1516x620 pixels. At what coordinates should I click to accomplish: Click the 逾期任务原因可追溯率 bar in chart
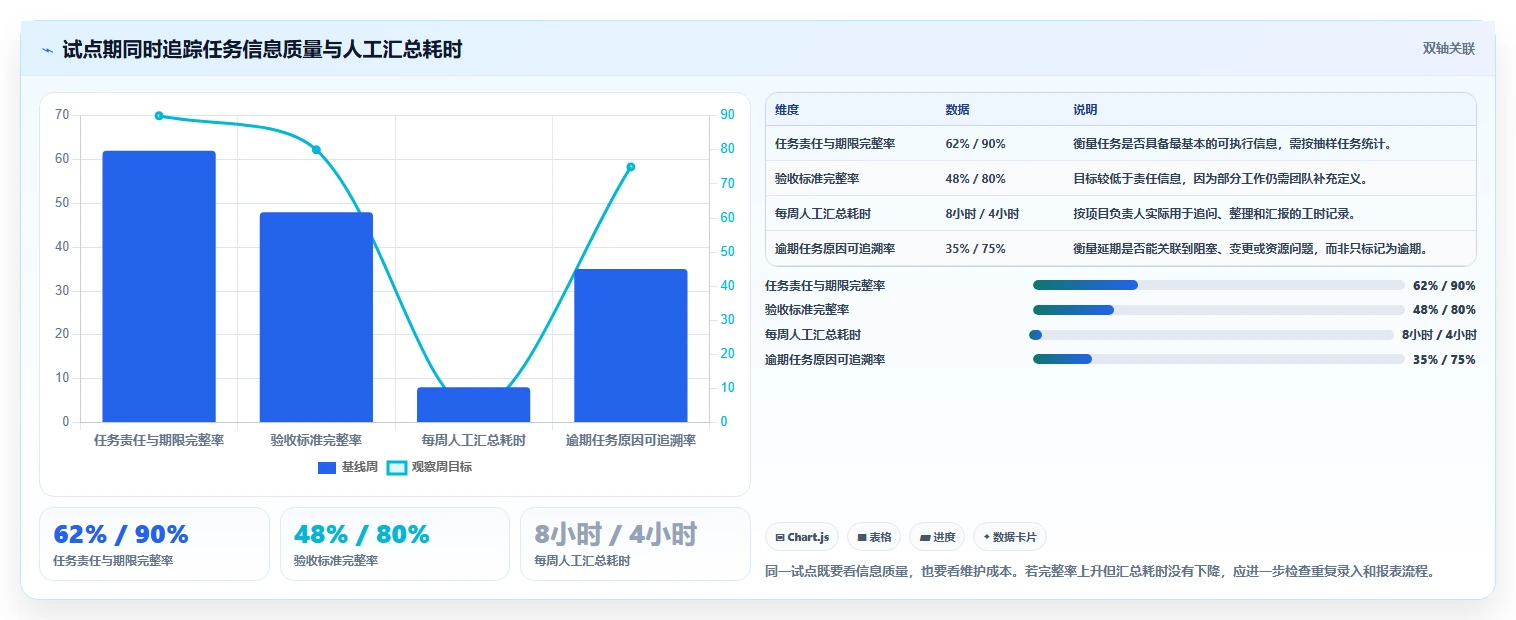pyautogui.click(x=631, y=345)
